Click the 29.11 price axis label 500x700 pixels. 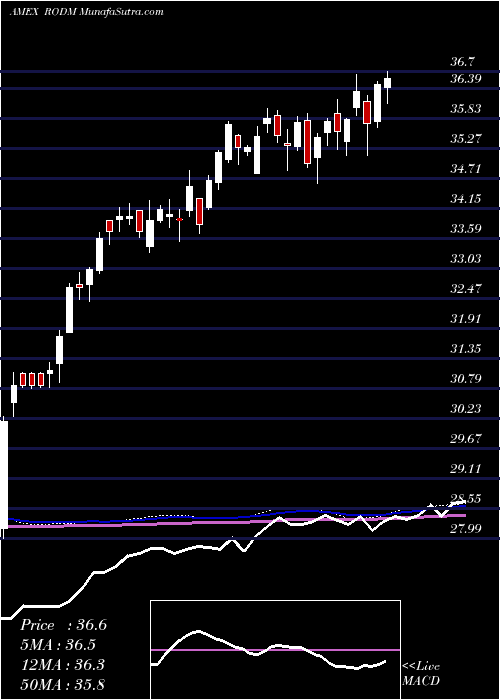pyautogui.click(x=467, y=468)
